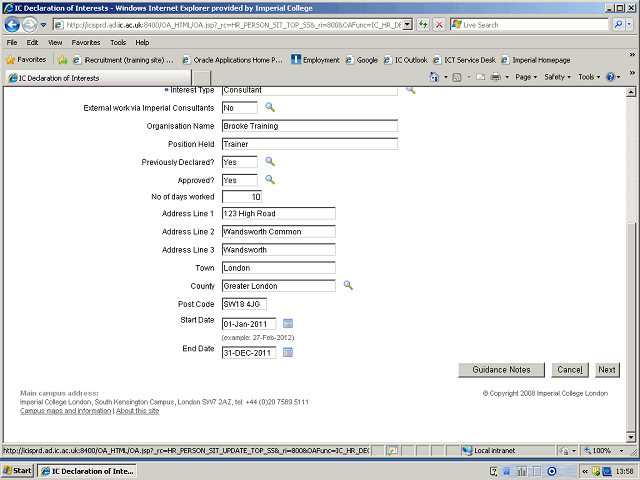Viewport: 640px width, 480px height.
Task: Open the Favorites menu in menu bar
Action: [x=85, y=43]
